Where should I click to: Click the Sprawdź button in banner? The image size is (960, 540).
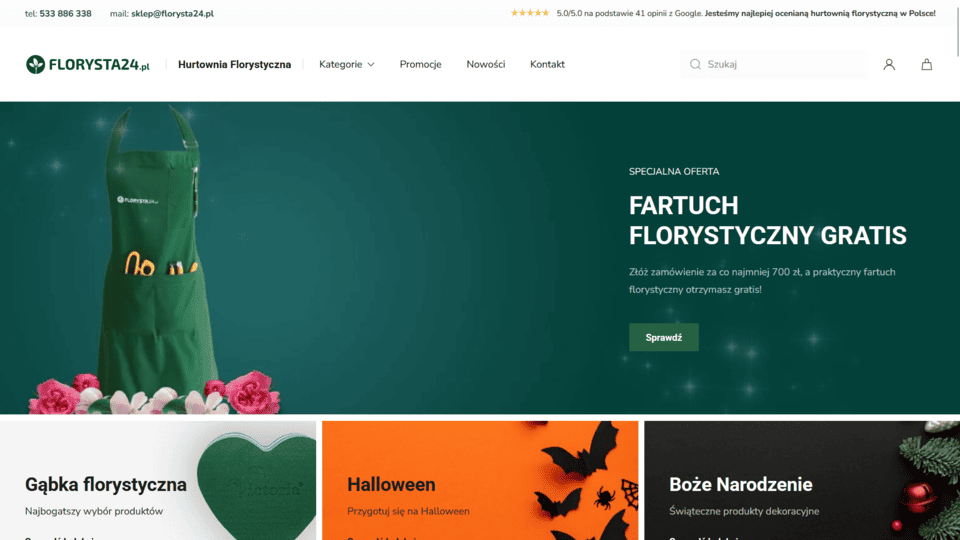pyautogui.click(x=664, y=337)
